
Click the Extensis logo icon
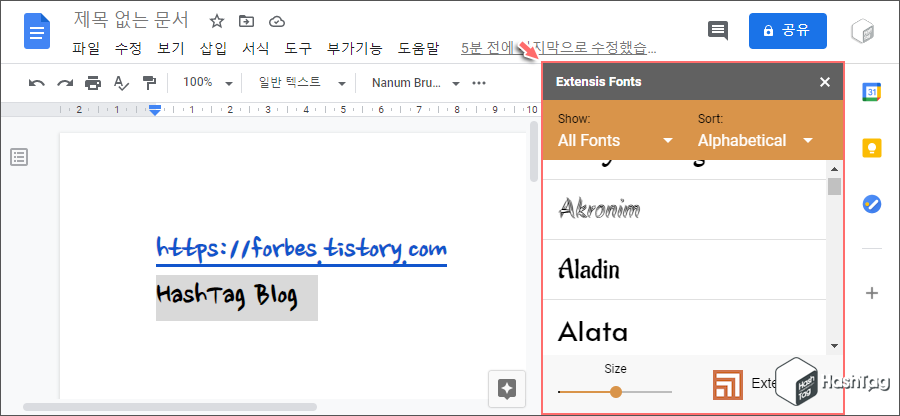728,384
